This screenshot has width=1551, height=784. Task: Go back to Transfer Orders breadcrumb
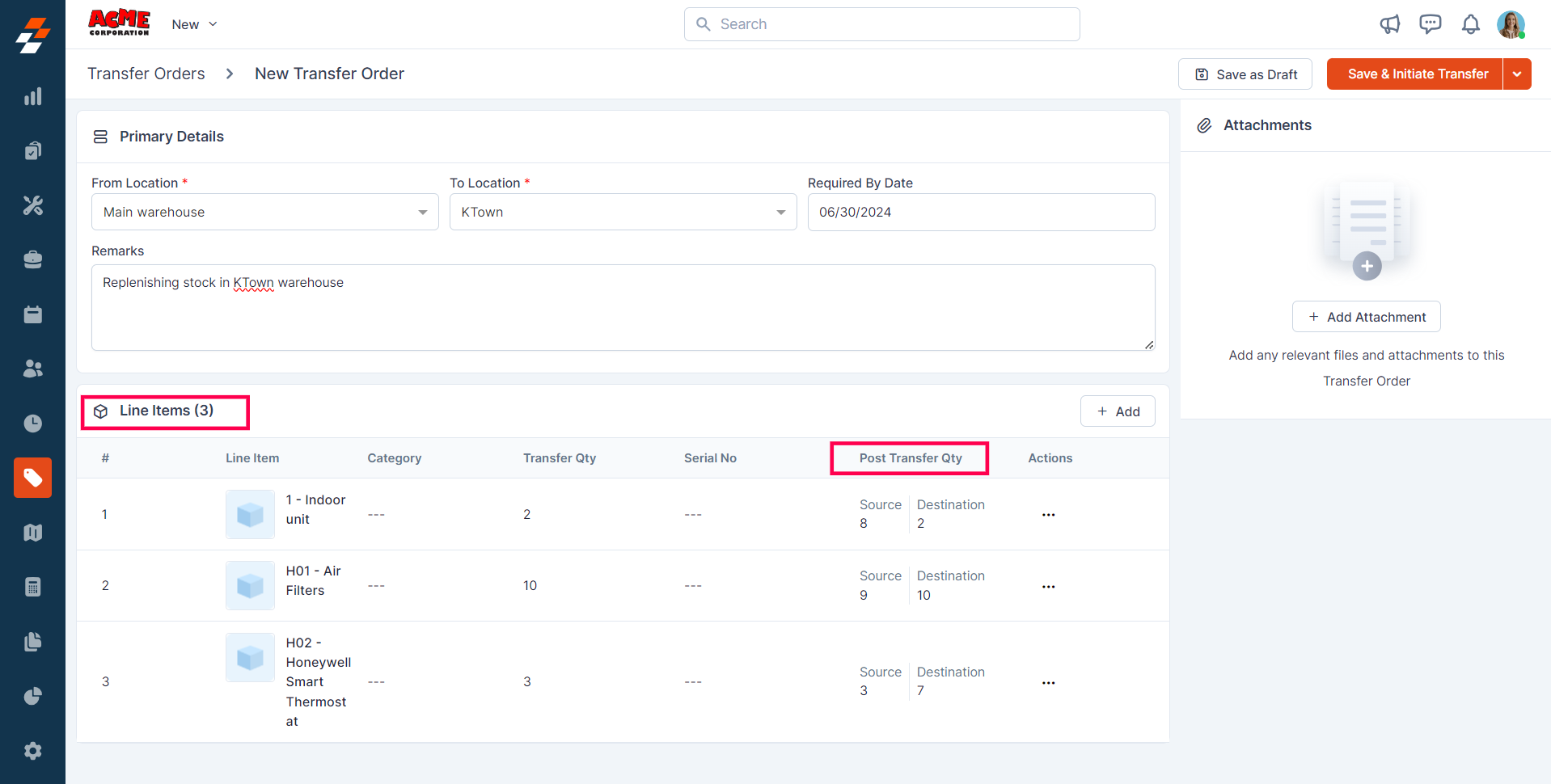coord(146,74)
